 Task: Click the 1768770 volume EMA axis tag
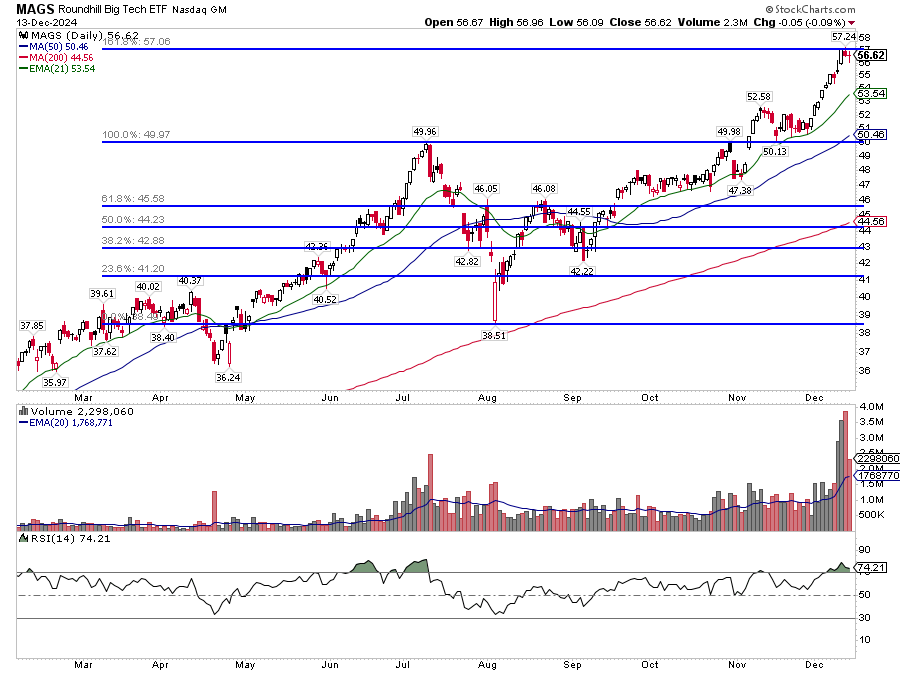877,476
